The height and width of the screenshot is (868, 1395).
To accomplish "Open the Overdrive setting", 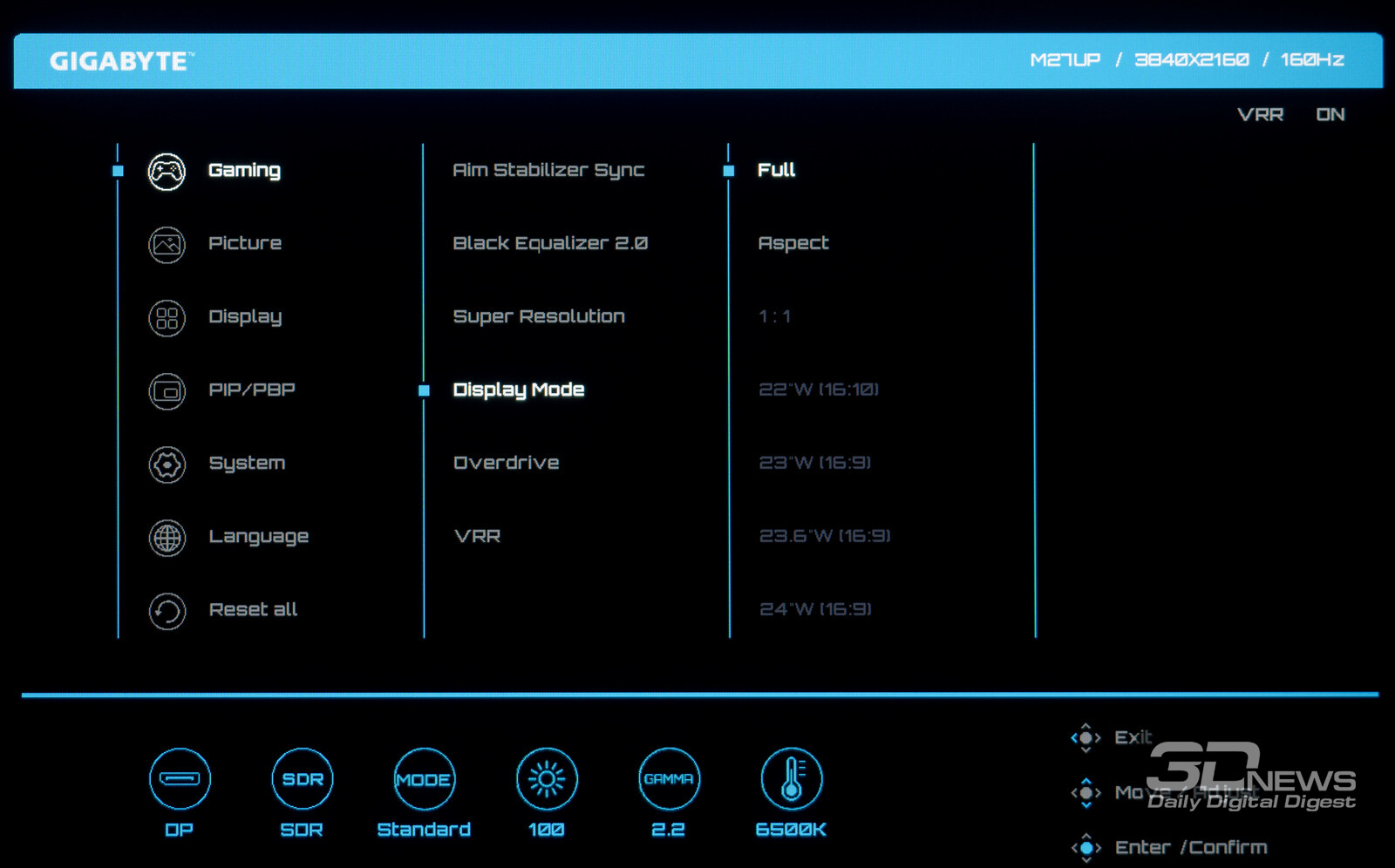I will coord(506,463).
